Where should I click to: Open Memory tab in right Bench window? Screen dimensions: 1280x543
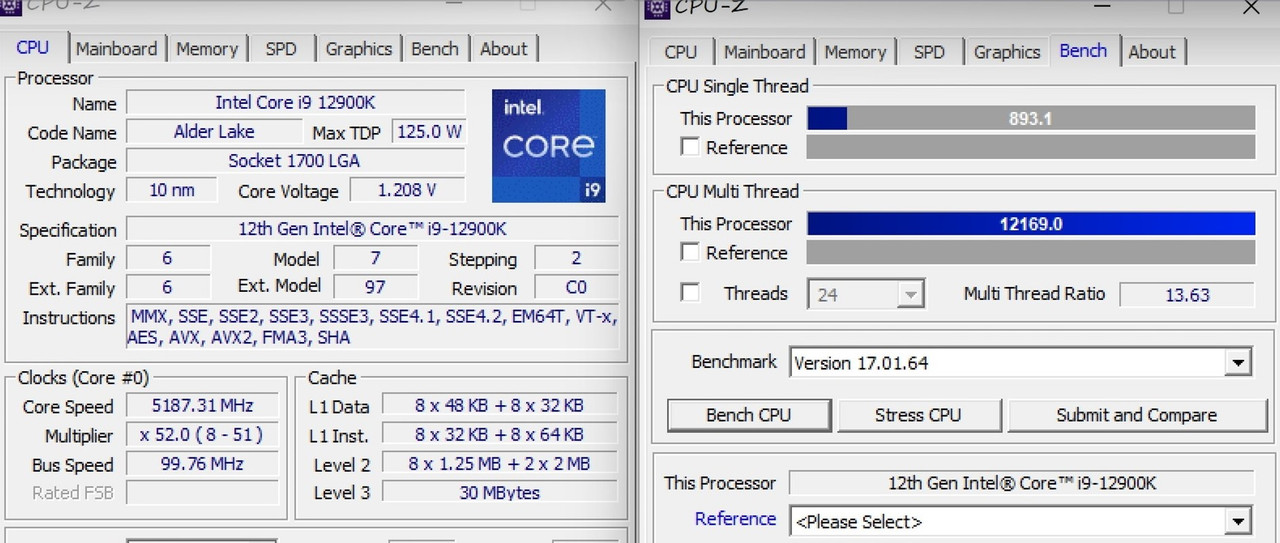coord(855,52)
